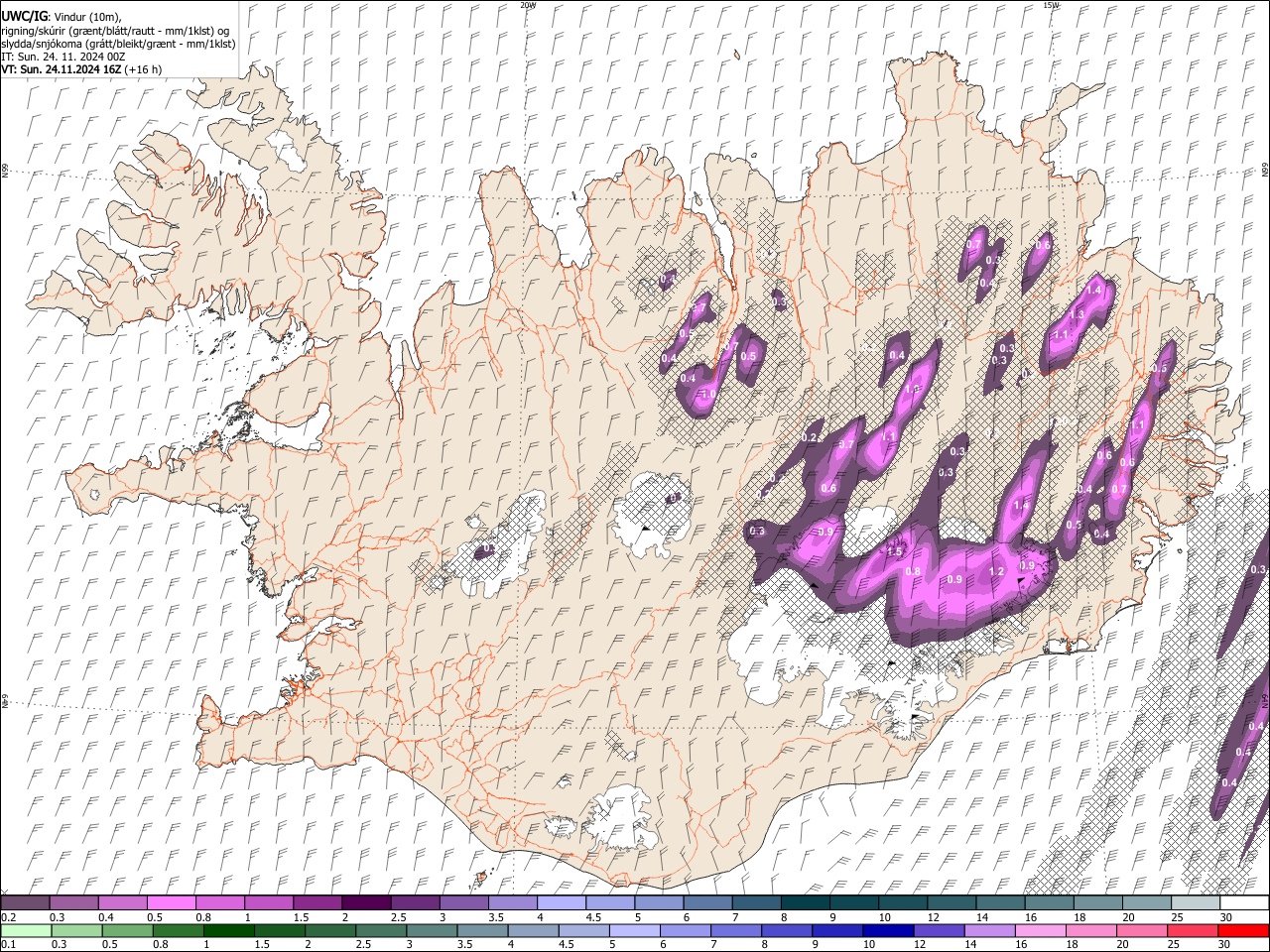Select the dark plum first swatch in top legend row
Screen dimensions: 1270x952
coord(26,903)
